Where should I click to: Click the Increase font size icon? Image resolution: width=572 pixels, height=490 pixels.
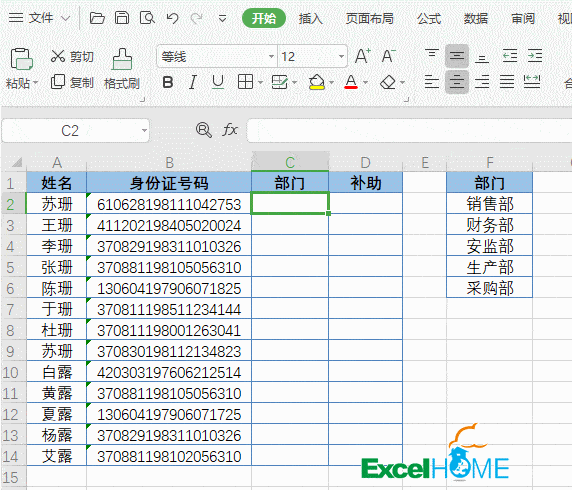click(363, 56)
